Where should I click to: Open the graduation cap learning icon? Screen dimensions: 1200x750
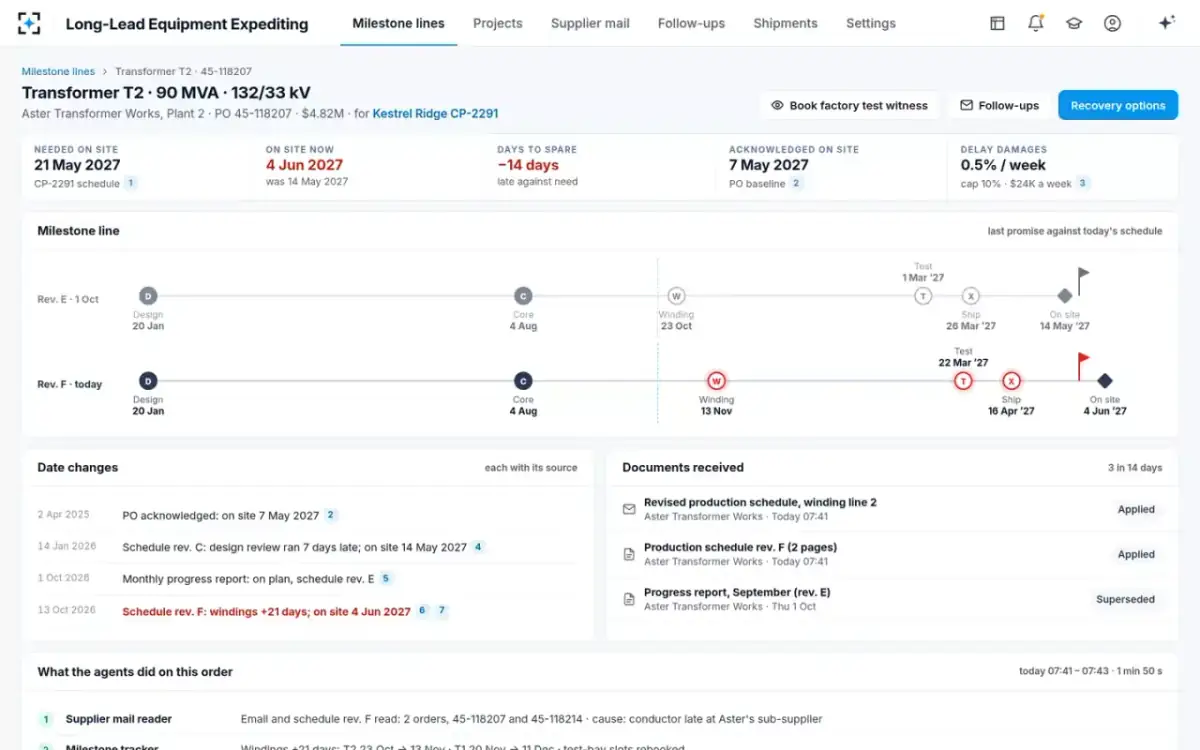click(x=1074, y=23)
